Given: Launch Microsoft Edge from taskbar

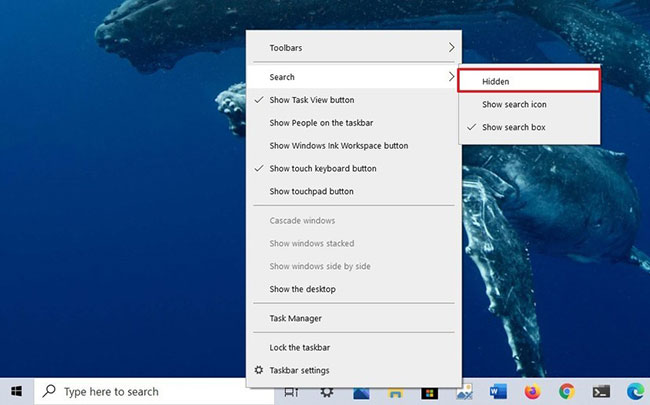Looking at the screenshot, I should 635,391.
